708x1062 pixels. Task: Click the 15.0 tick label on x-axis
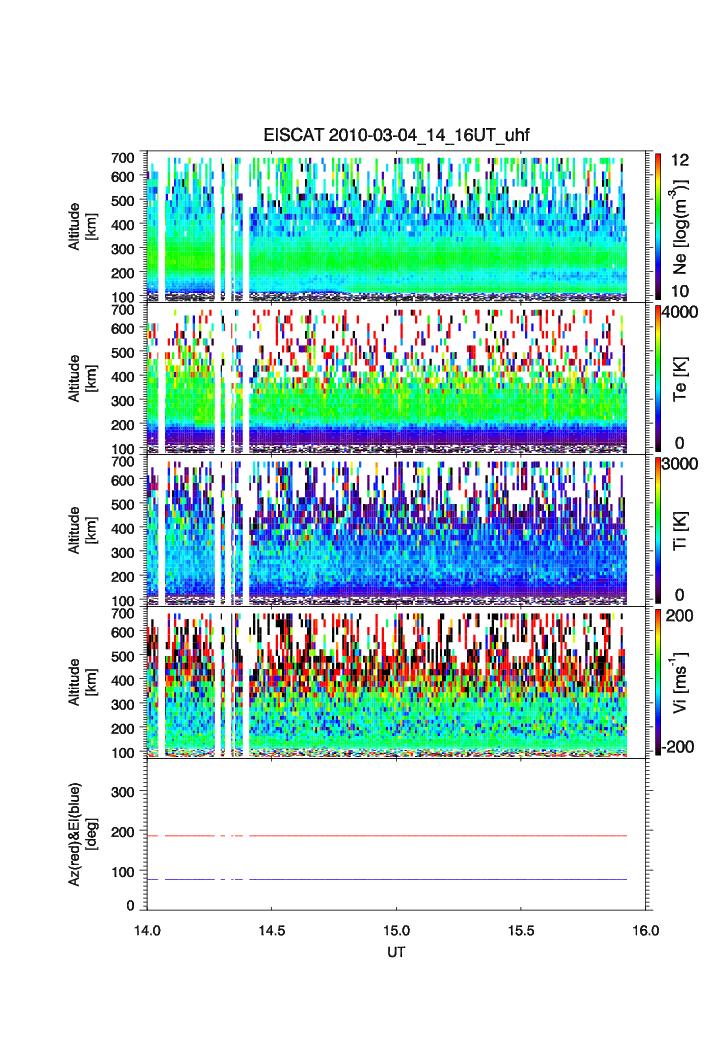coord(397,929)
